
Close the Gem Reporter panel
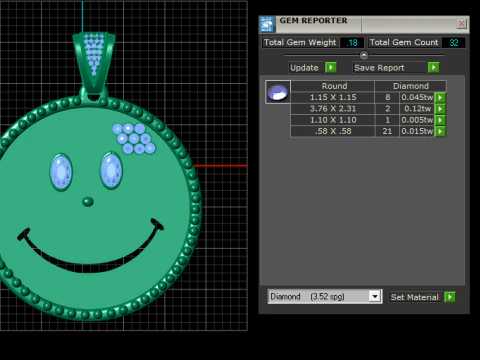click(461, 24)
